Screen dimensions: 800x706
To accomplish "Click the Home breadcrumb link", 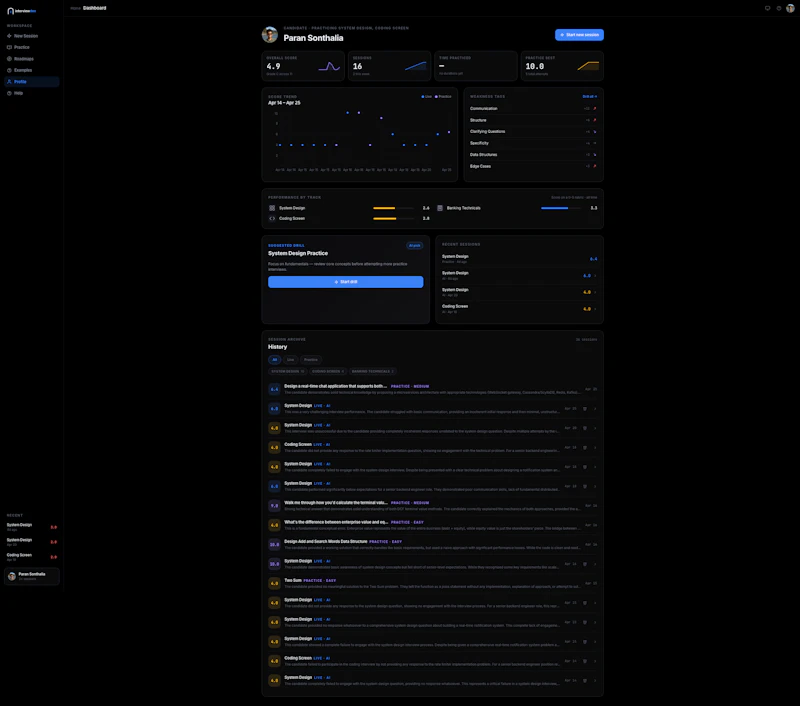I will coord(76,8).
